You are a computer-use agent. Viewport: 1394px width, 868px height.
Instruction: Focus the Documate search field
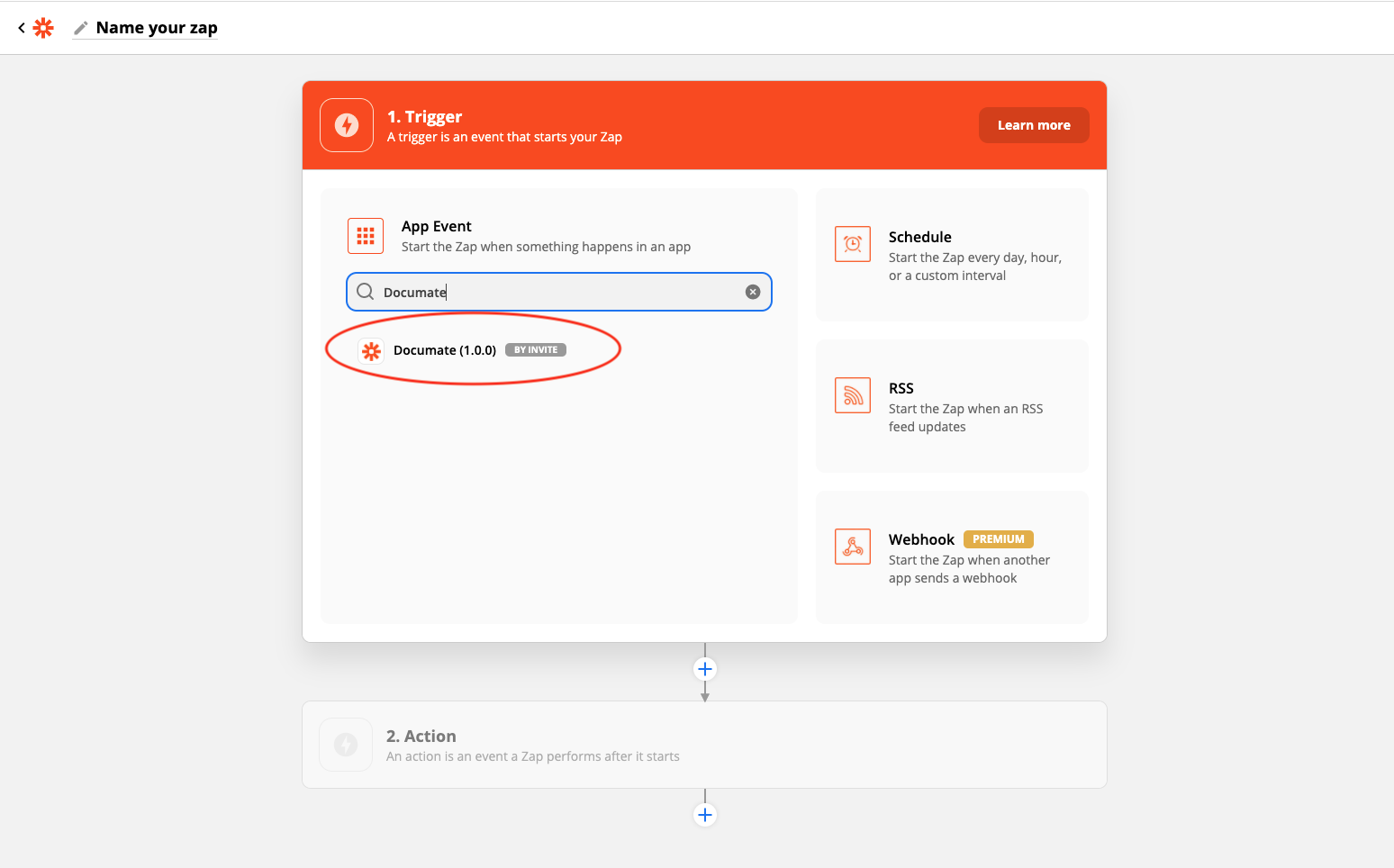click(559, 292)
